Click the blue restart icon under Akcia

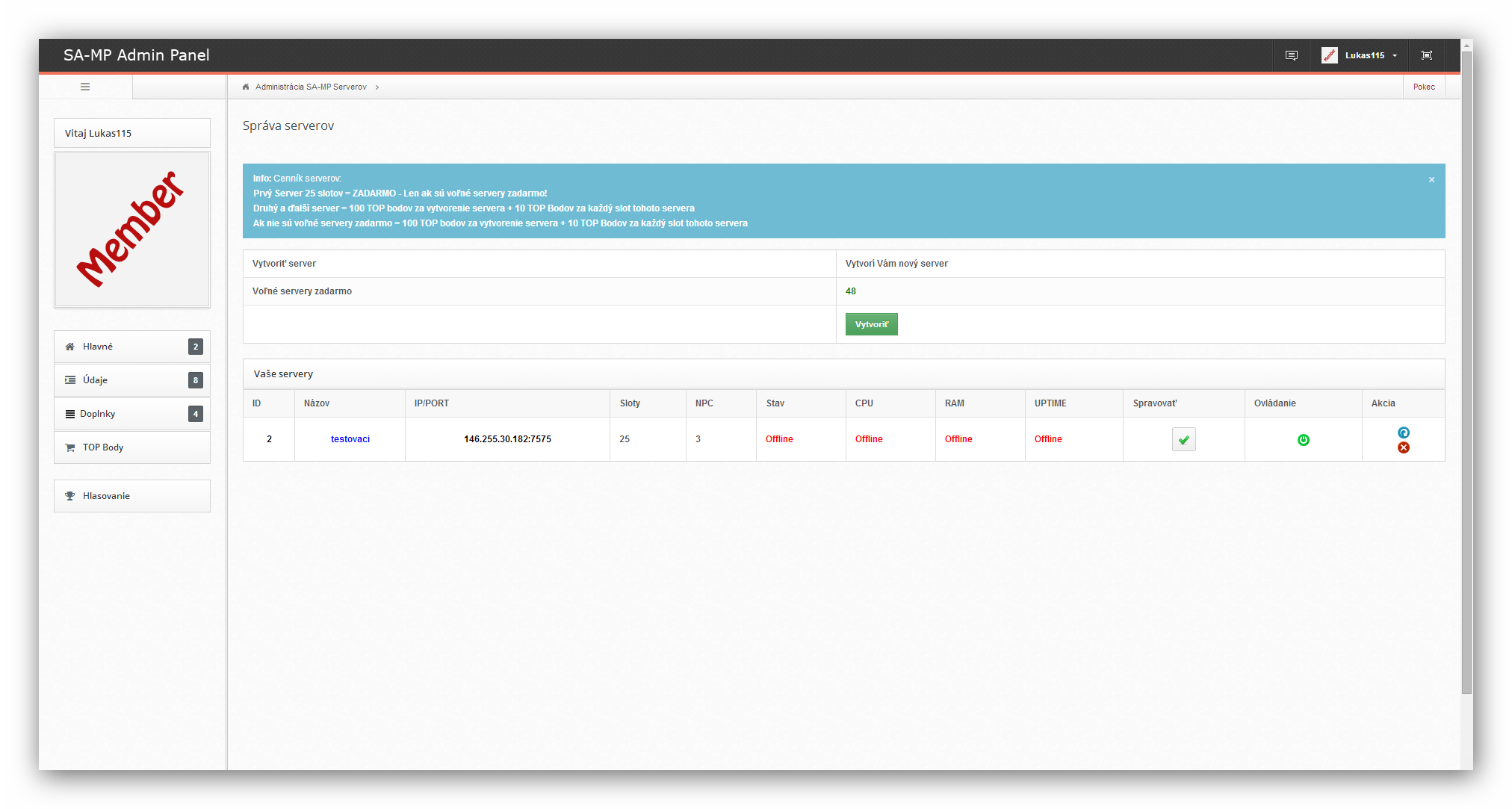coord(1403,433)
